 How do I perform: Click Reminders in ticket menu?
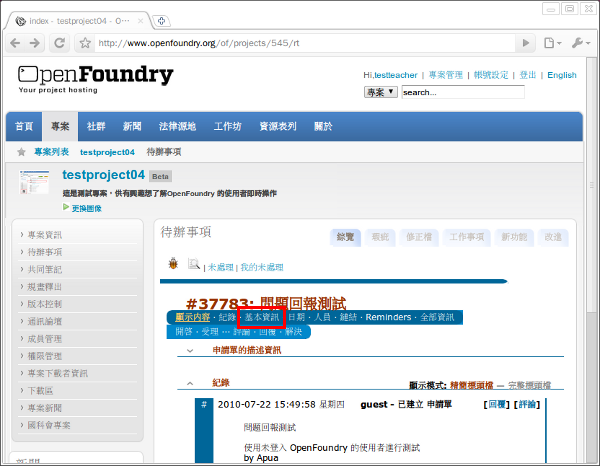pos(388,317)
